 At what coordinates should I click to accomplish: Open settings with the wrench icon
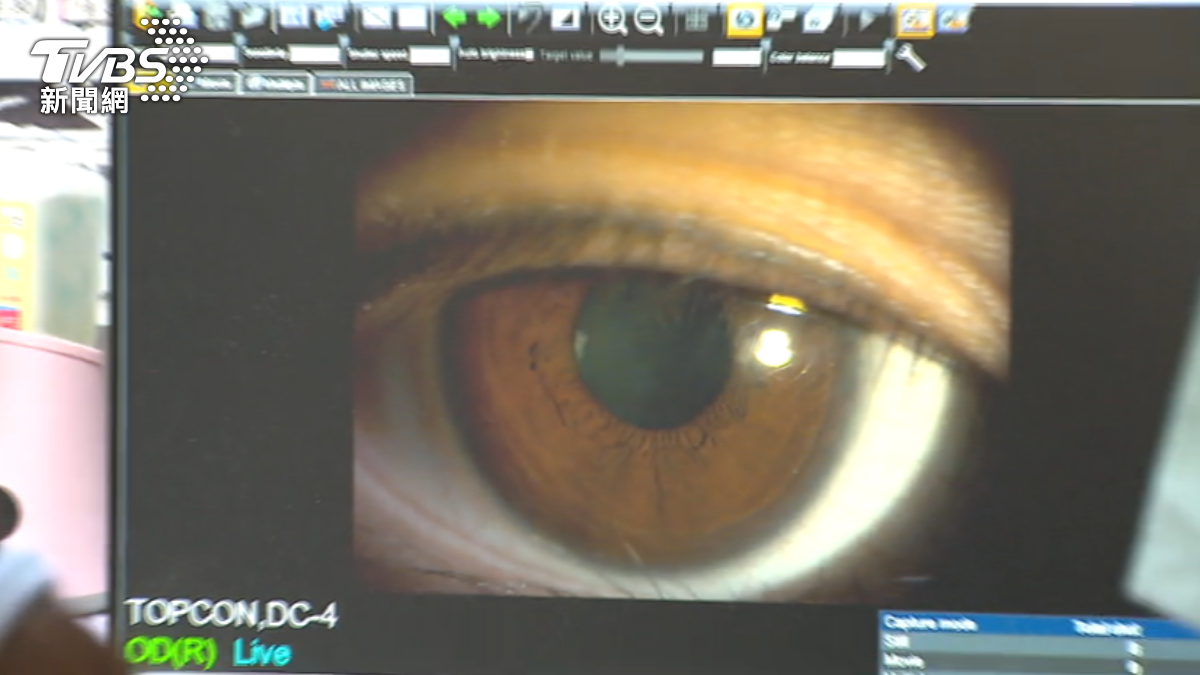coord(910,58)
